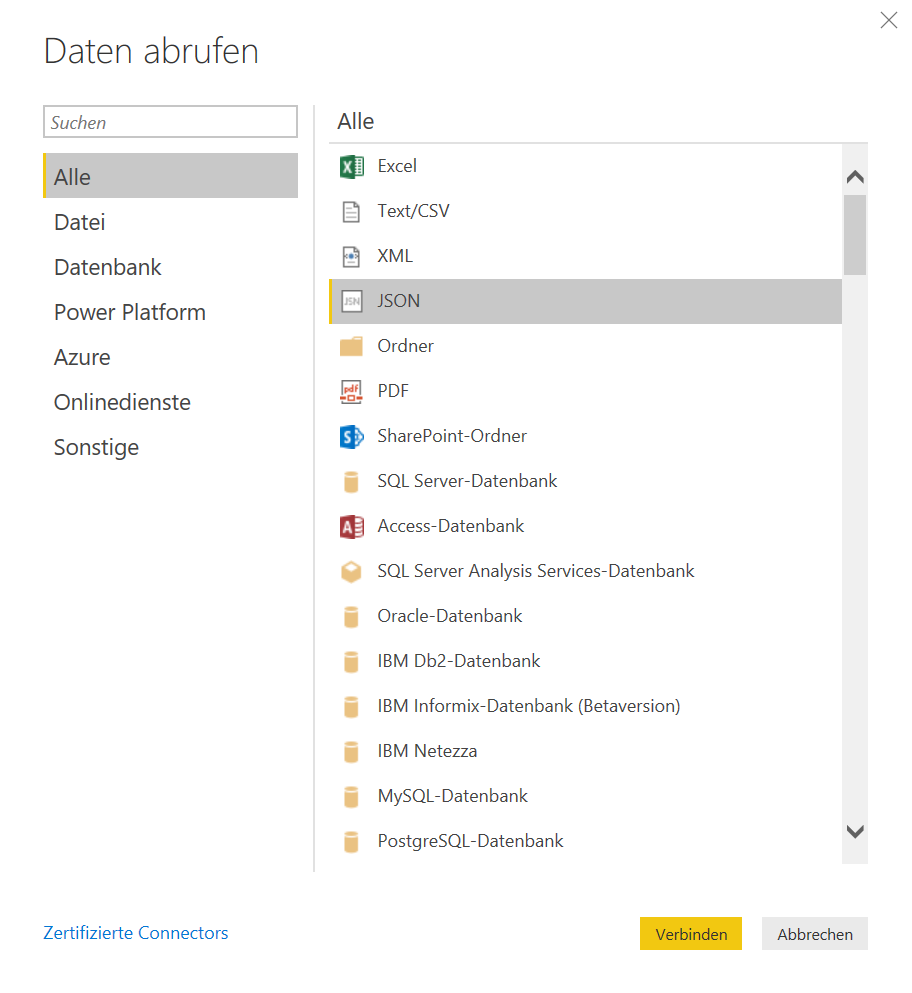912x993 pixels.
Task: Click the XML document icon
Action: click(x=351, y=256)
